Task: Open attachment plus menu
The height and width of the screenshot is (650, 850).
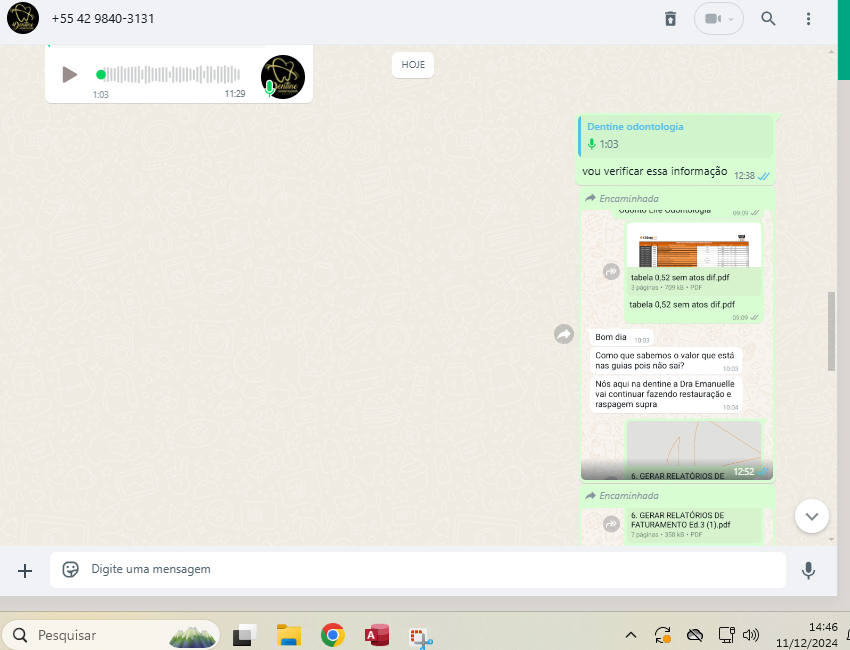Action: pos(25,570)
